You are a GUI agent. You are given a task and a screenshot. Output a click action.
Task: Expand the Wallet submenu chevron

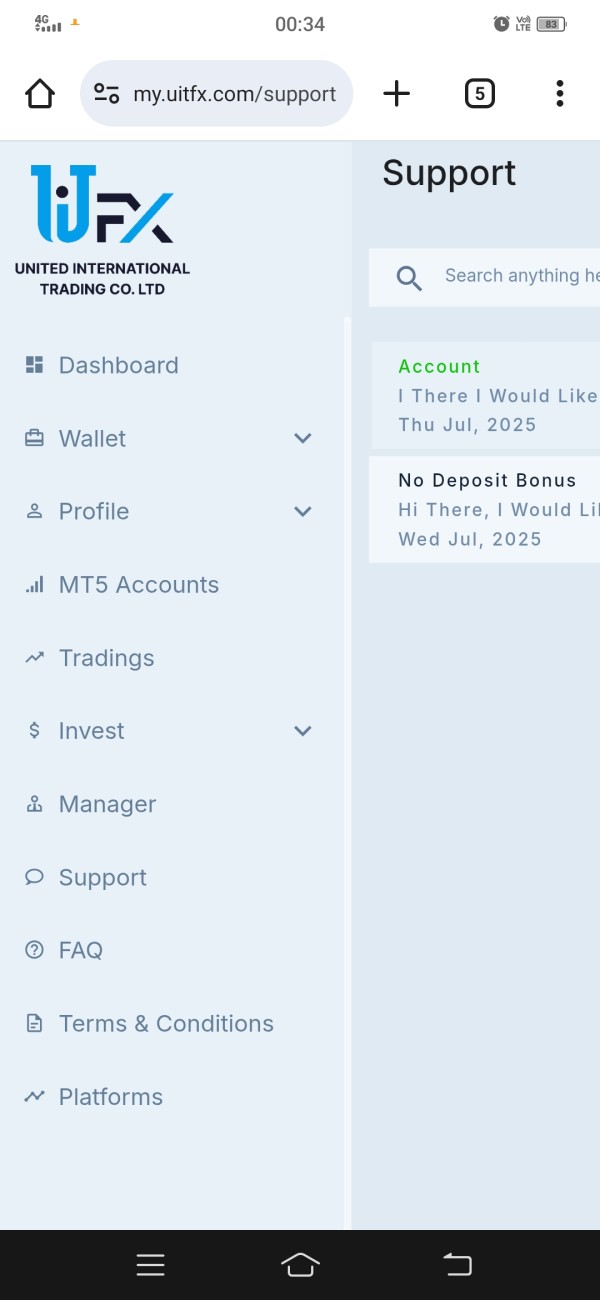[x=303, y=438]
